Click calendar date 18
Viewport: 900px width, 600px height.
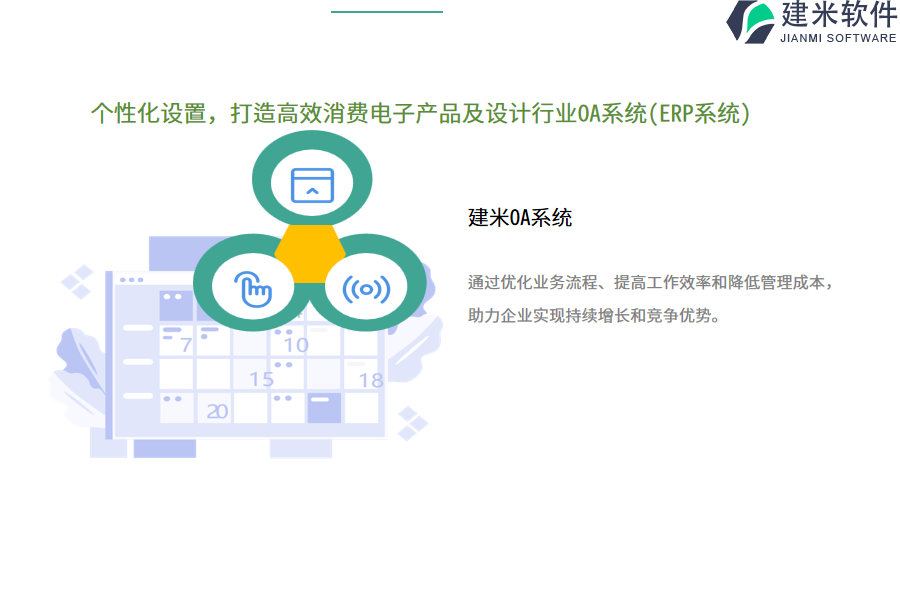pyautogui.click(x=371, y=380)
